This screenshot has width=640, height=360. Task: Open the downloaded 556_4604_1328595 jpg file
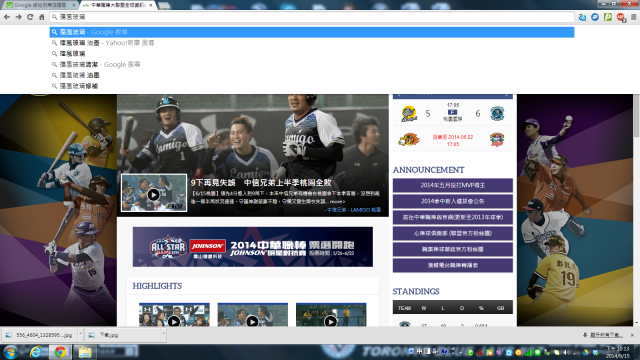[39, 335]
